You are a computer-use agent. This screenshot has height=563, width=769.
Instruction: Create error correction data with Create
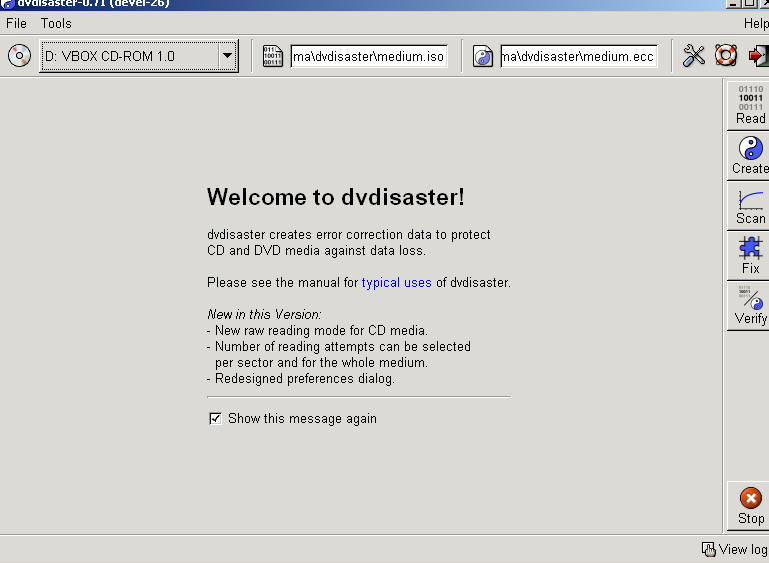748,155
